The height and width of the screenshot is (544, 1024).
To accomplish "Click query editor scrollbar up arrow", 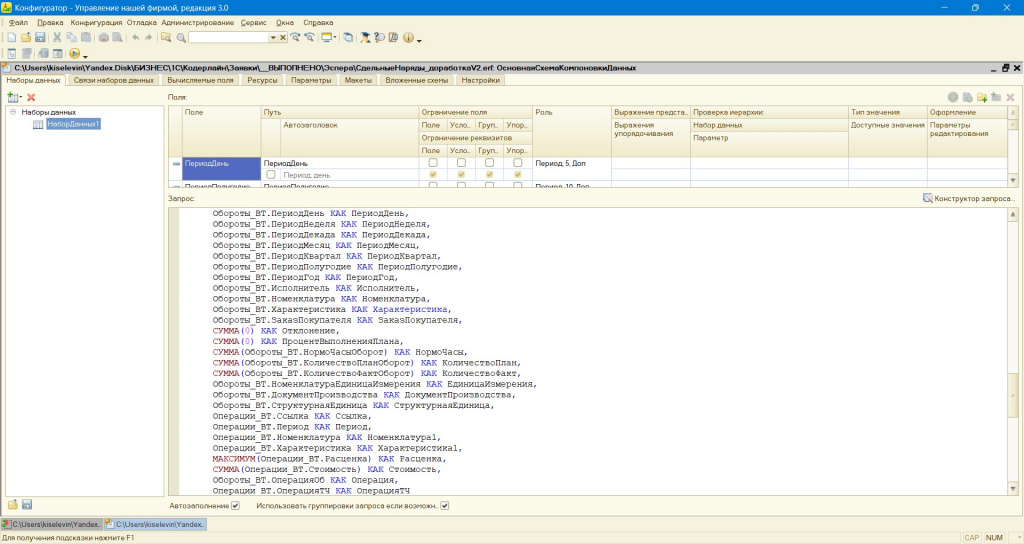I will point(1013,214).
